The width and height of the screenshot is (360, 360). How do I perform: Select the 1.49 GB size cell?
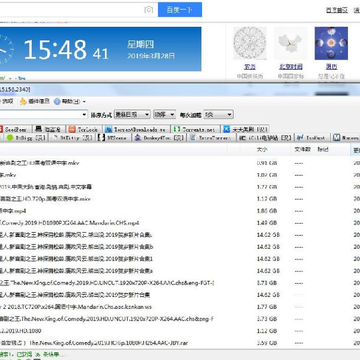(267, 223)
